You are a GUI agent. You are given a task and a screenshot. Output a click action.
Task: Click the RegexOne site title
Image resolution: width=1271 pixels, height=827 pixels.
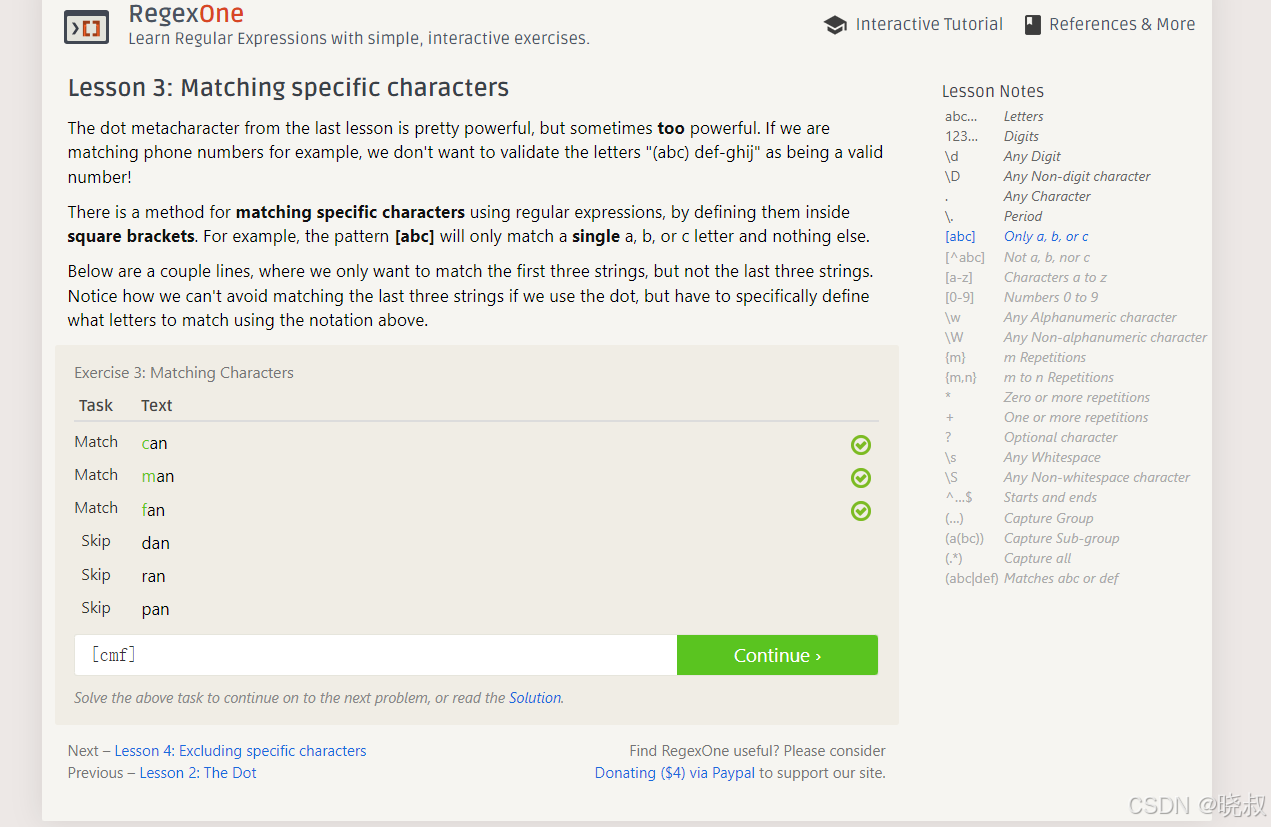click(x=186, y=14)
